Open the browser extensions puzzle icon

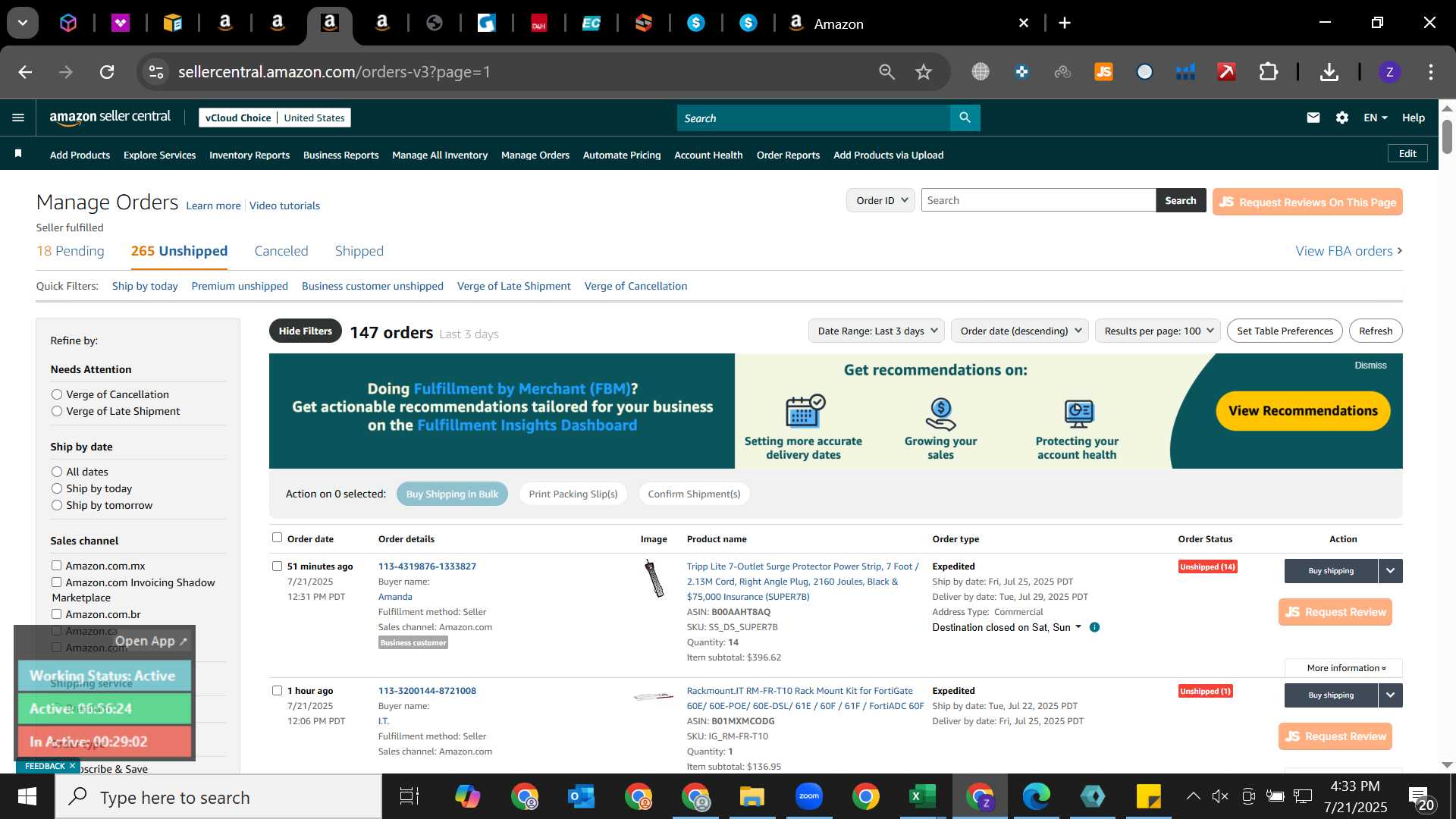pos(1269,72)
